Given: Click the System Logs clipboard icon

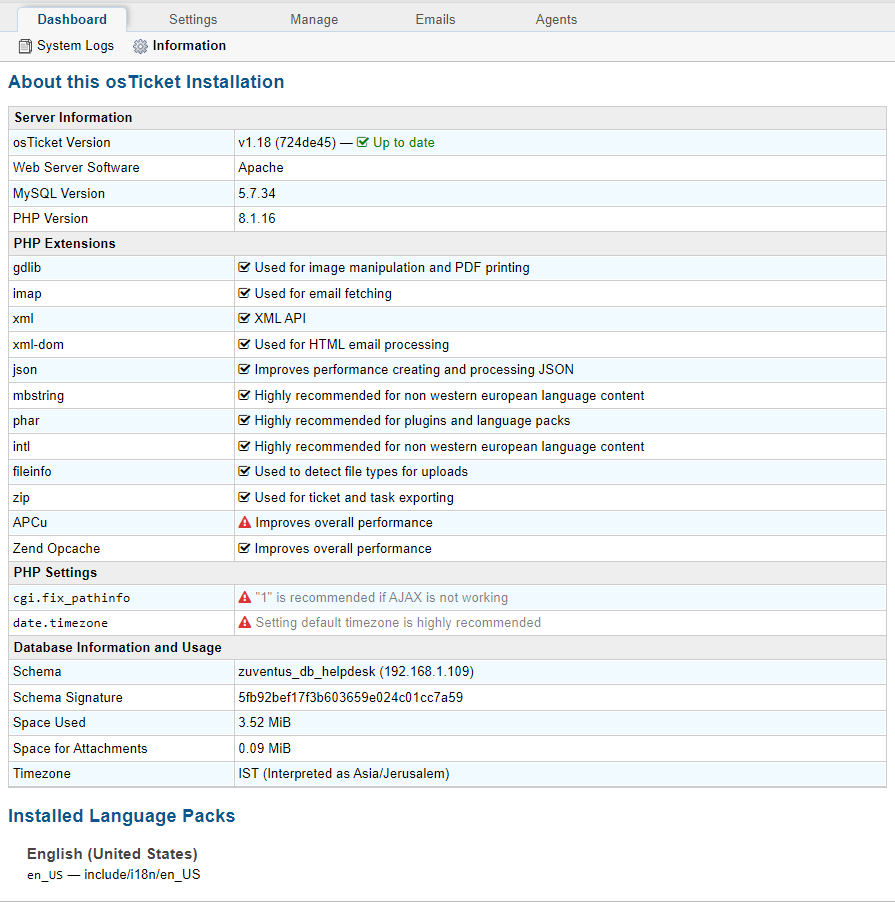Looking at the screenshot, I should point(25,46).
